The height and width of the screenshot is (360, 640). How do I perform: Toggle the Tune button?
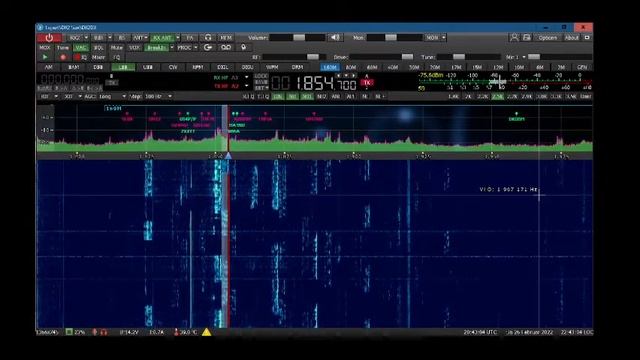coord(63,48)
